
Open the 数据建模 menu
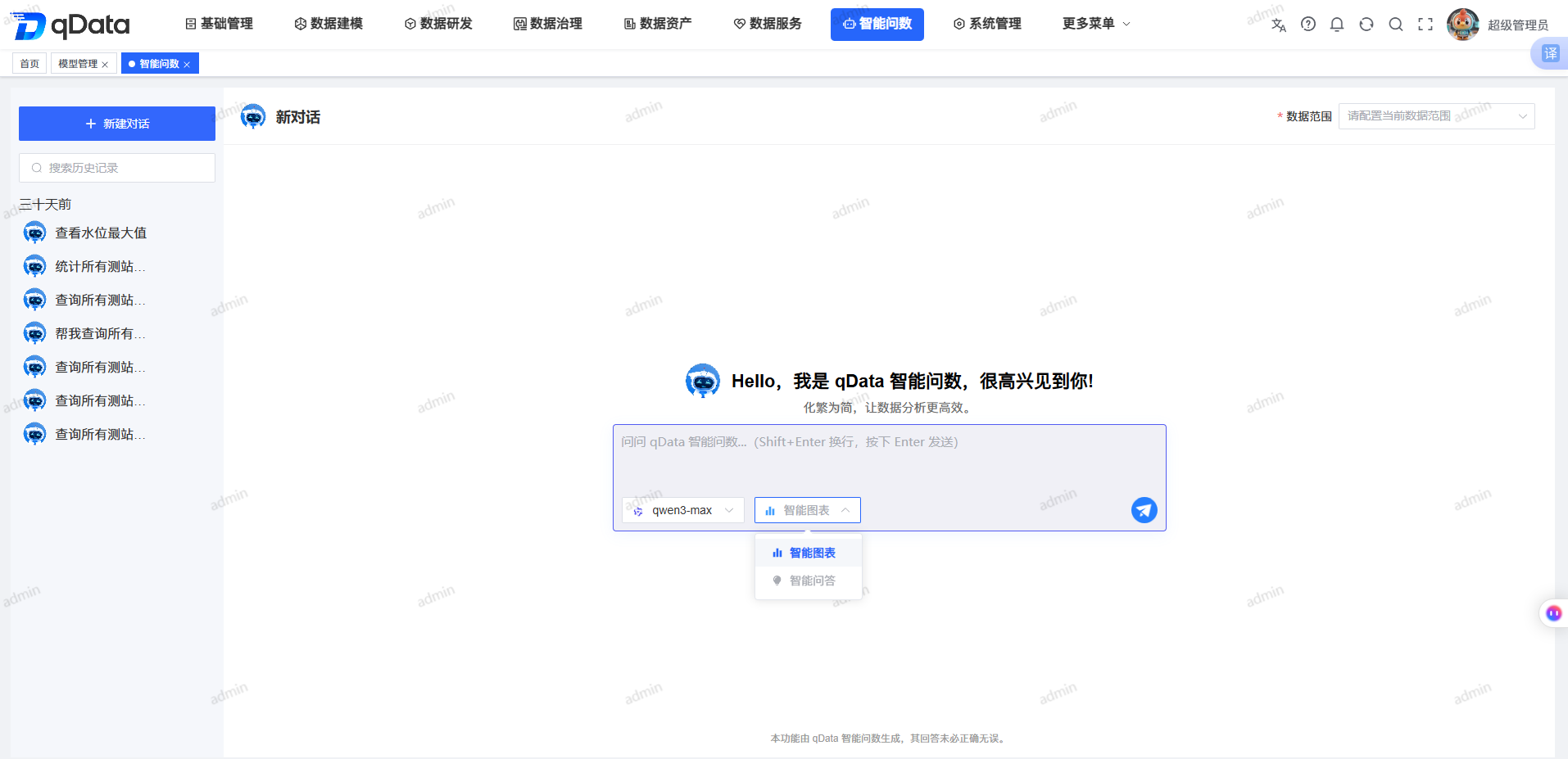tap(329, 24)
